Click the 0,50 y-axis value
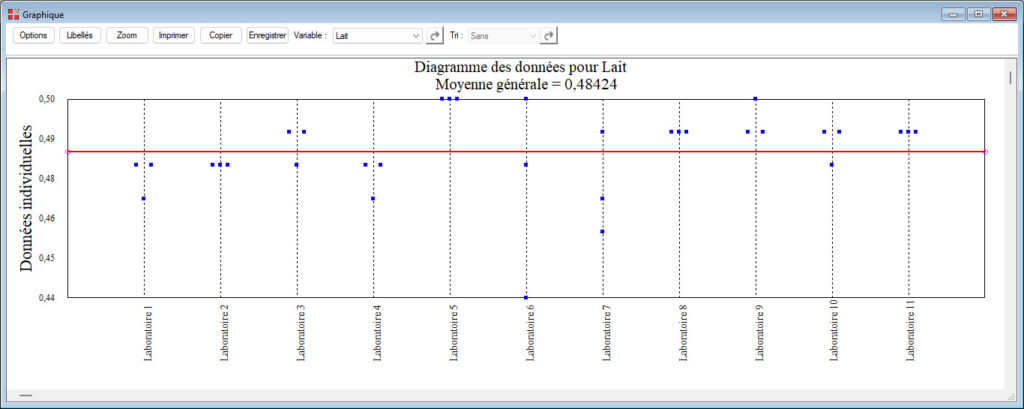 (48, 99)
